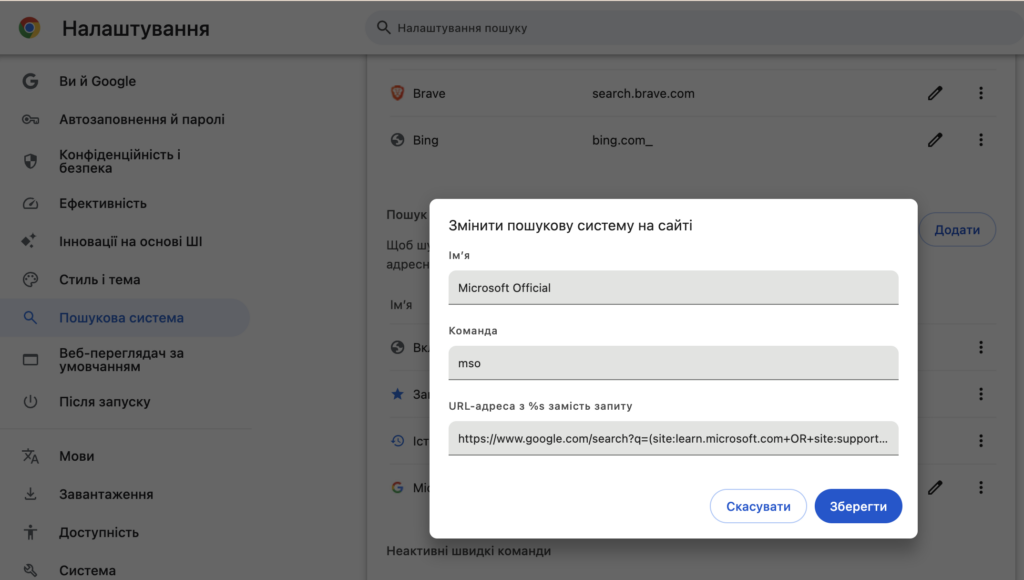Open 'Після запуску' settings
Screen dimensions: 1024x580
pos(104,402)
